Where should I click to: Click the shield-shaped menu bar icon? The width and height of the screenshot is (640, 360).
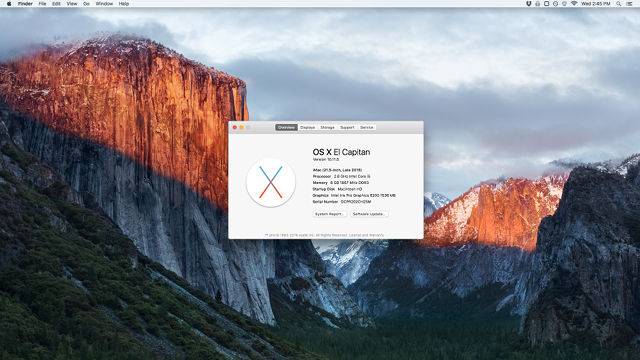[x=529, y=4]
